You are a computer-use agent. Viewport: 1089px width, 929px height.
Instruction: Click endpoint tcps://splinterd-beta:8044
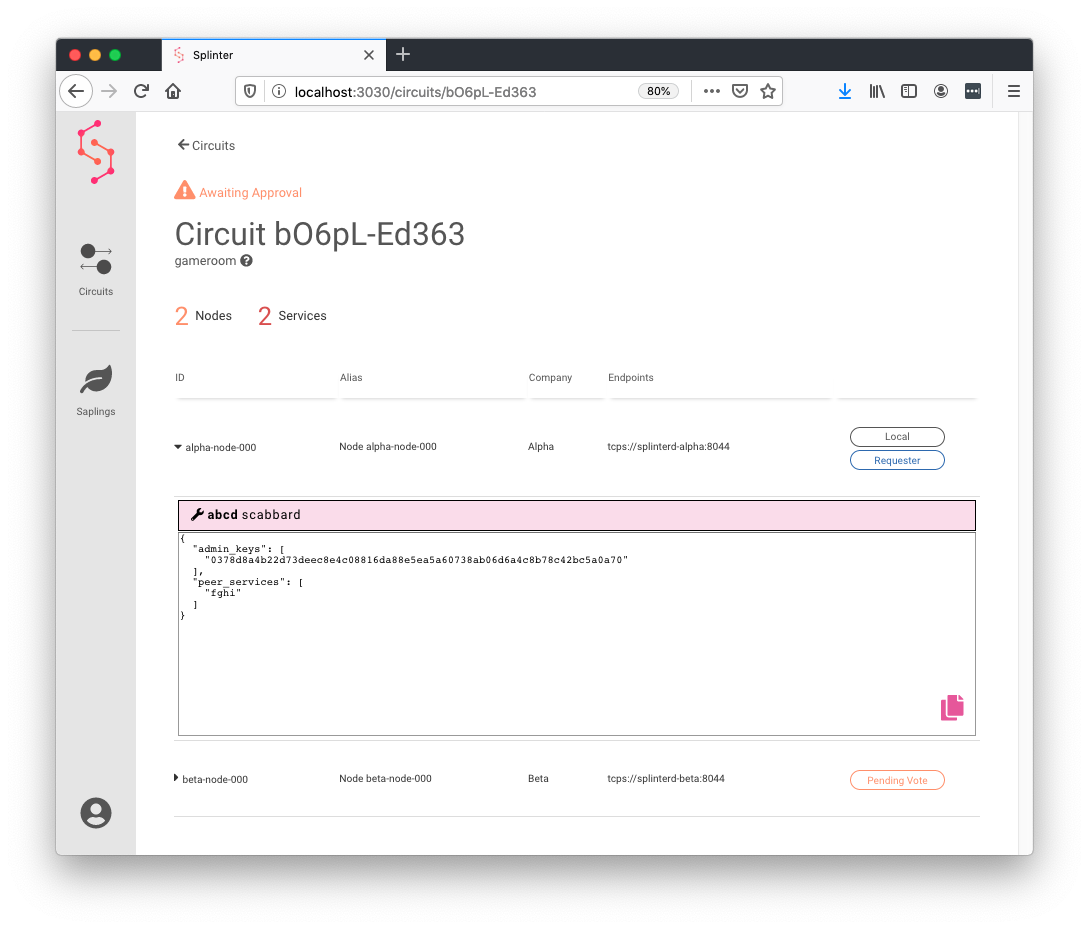(665, 778)
